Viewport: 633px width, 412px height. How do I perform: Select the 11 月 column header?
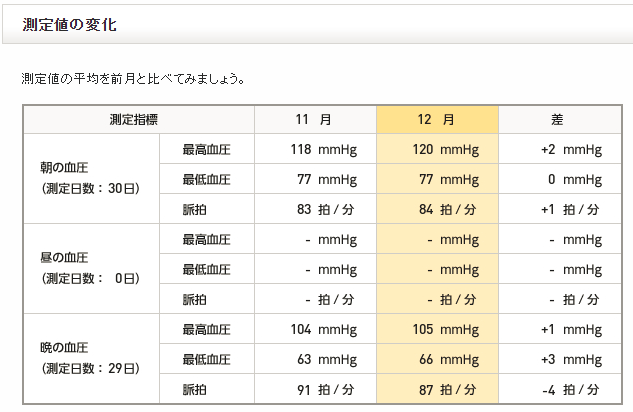315,119
